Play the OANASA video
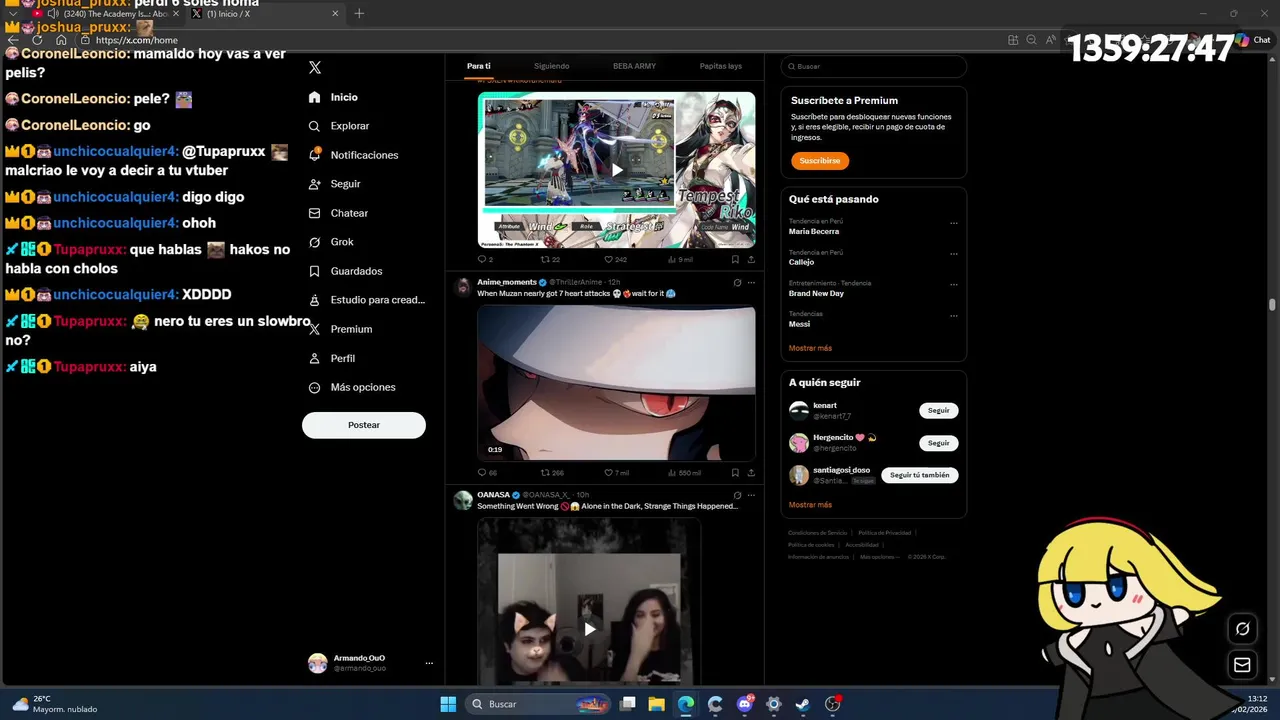 [589, 629]
